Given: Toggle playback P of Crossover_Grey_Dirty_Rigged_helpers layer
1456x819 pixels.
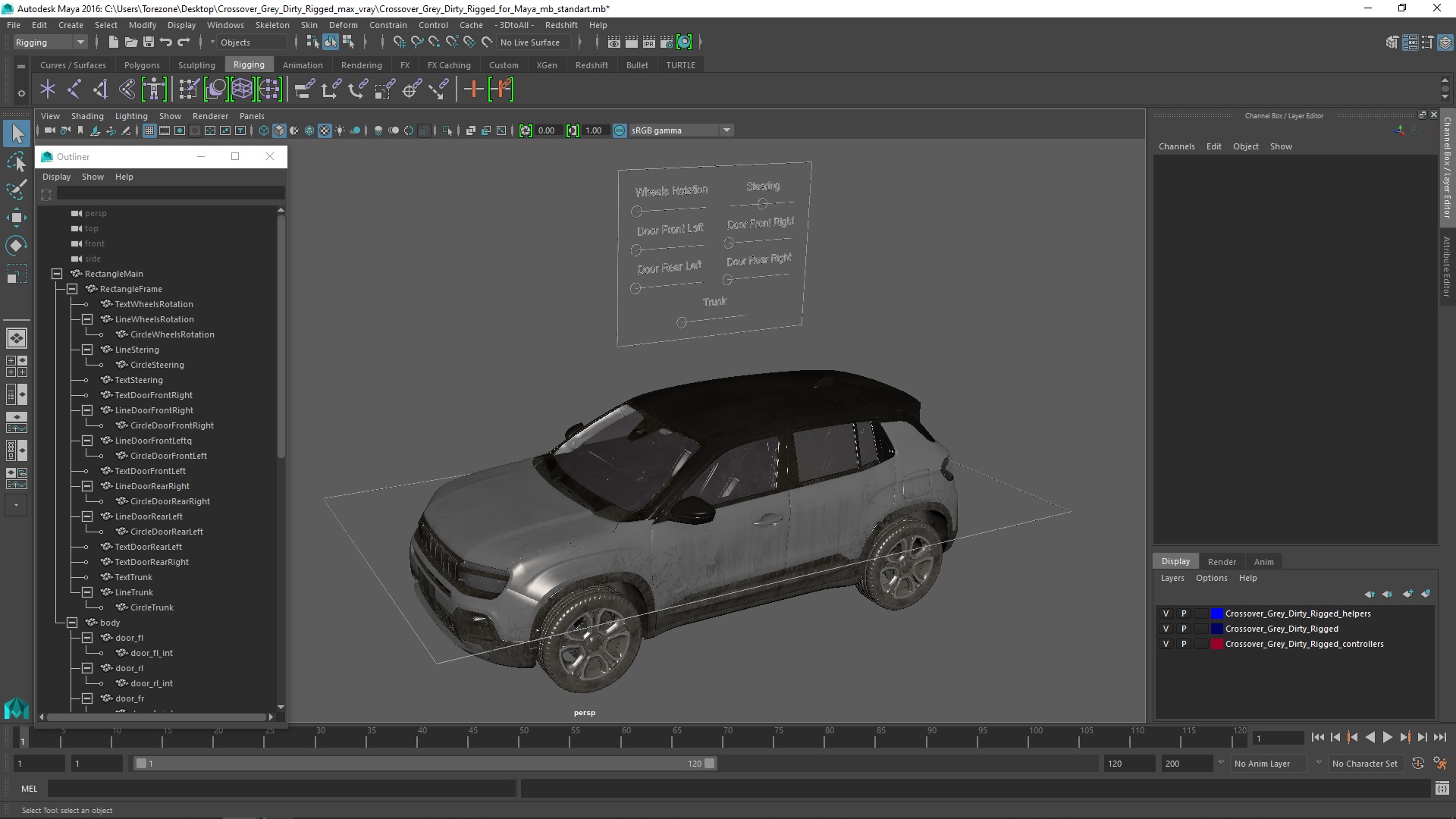Looking at the screenshot, I should pyautogui.click(x=1183, y=613).
